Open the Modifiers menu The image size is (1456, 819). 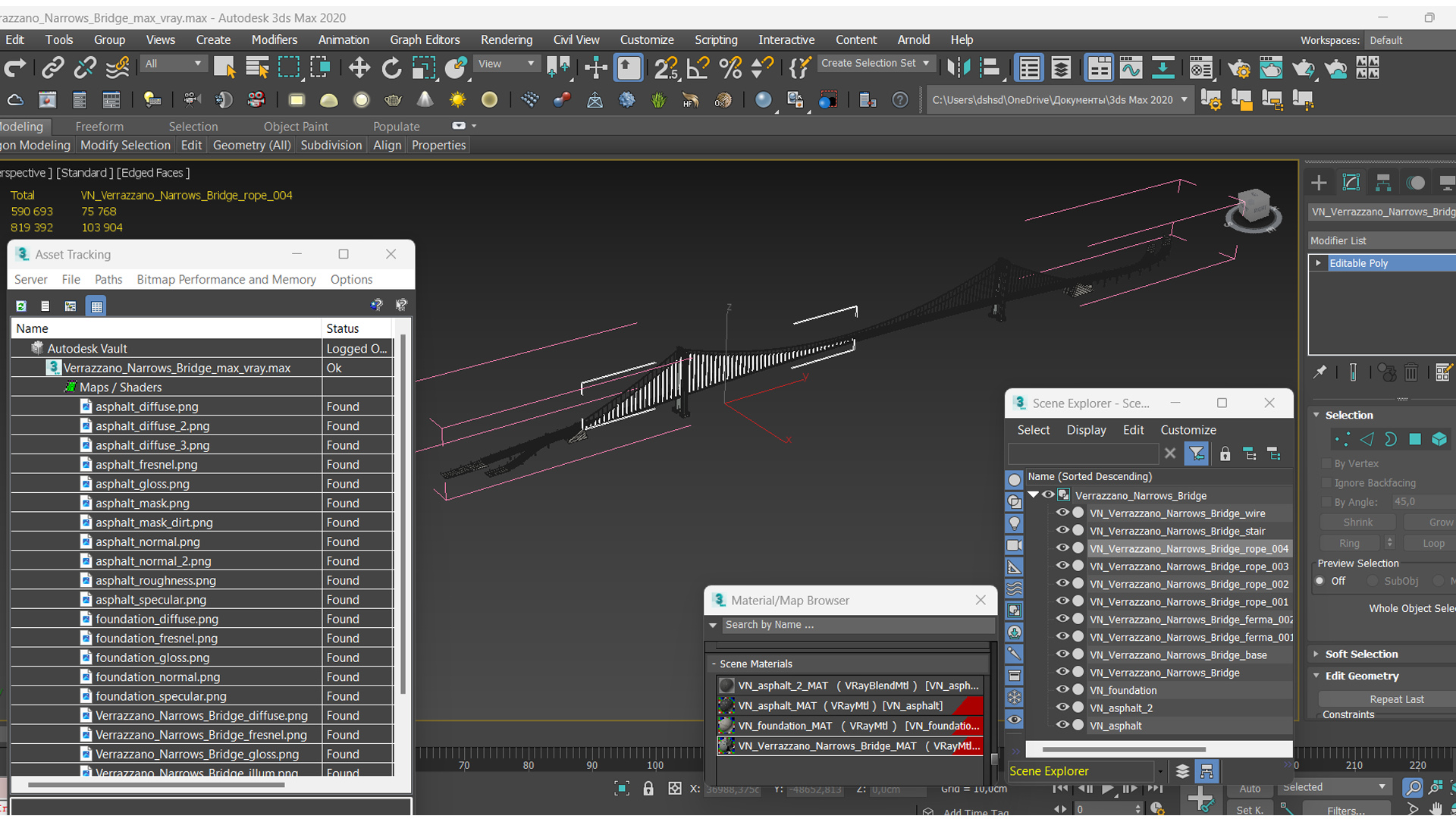[x=275, y=39]
